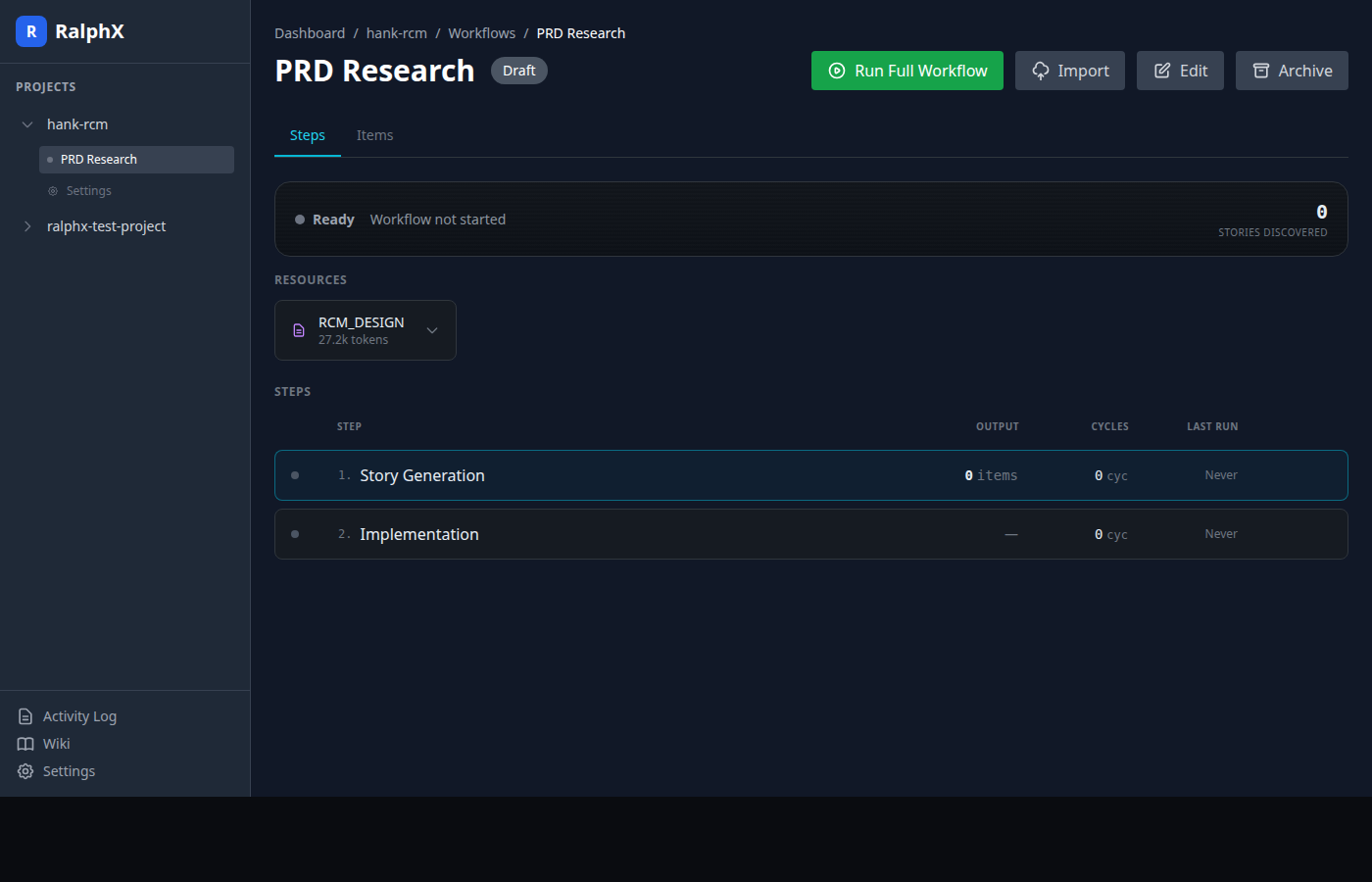The height and width of the screenshot is (882, 1372).
Task: Open the Wiki book icon
Action: tap(25, 744)
